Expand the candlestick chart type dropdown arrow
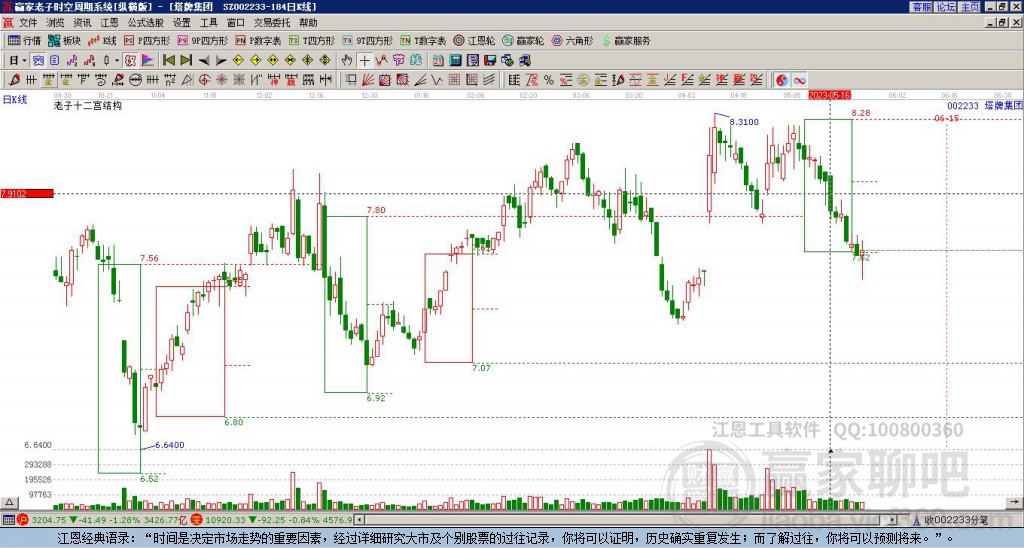1024x548 pixels. 117,61
